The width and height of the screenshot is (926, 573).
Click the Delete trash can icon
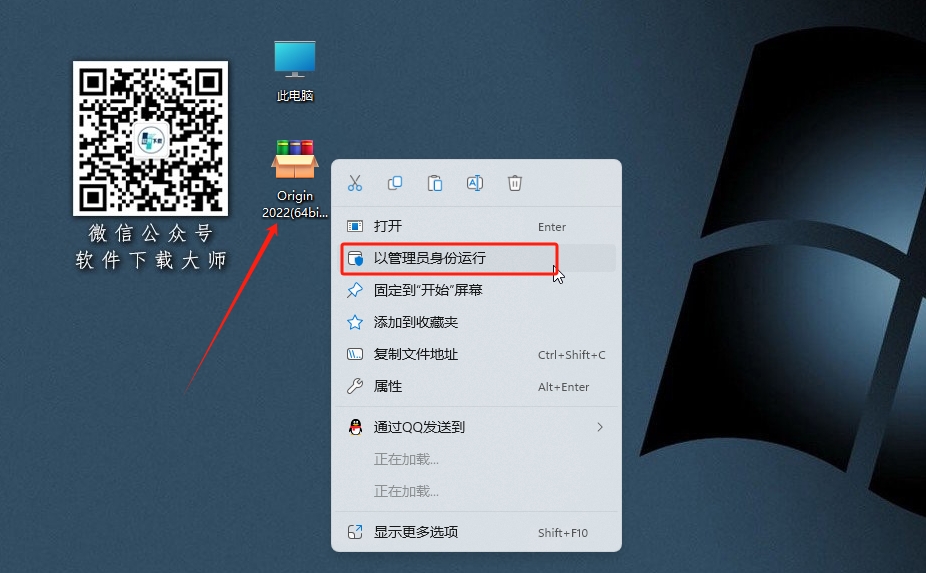pyautogui.click(x=514, y=183)
